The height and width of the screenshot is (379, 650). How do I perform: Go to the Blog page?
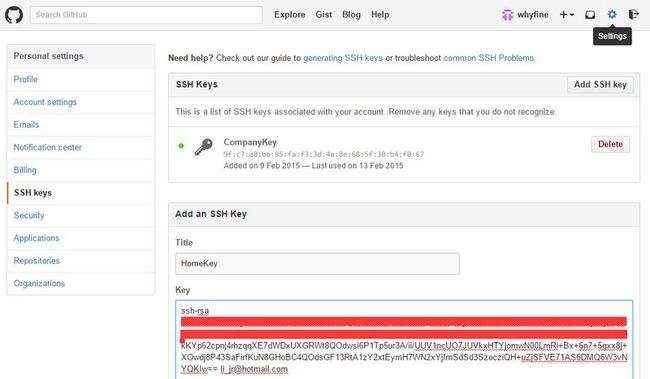click(351, 15)
